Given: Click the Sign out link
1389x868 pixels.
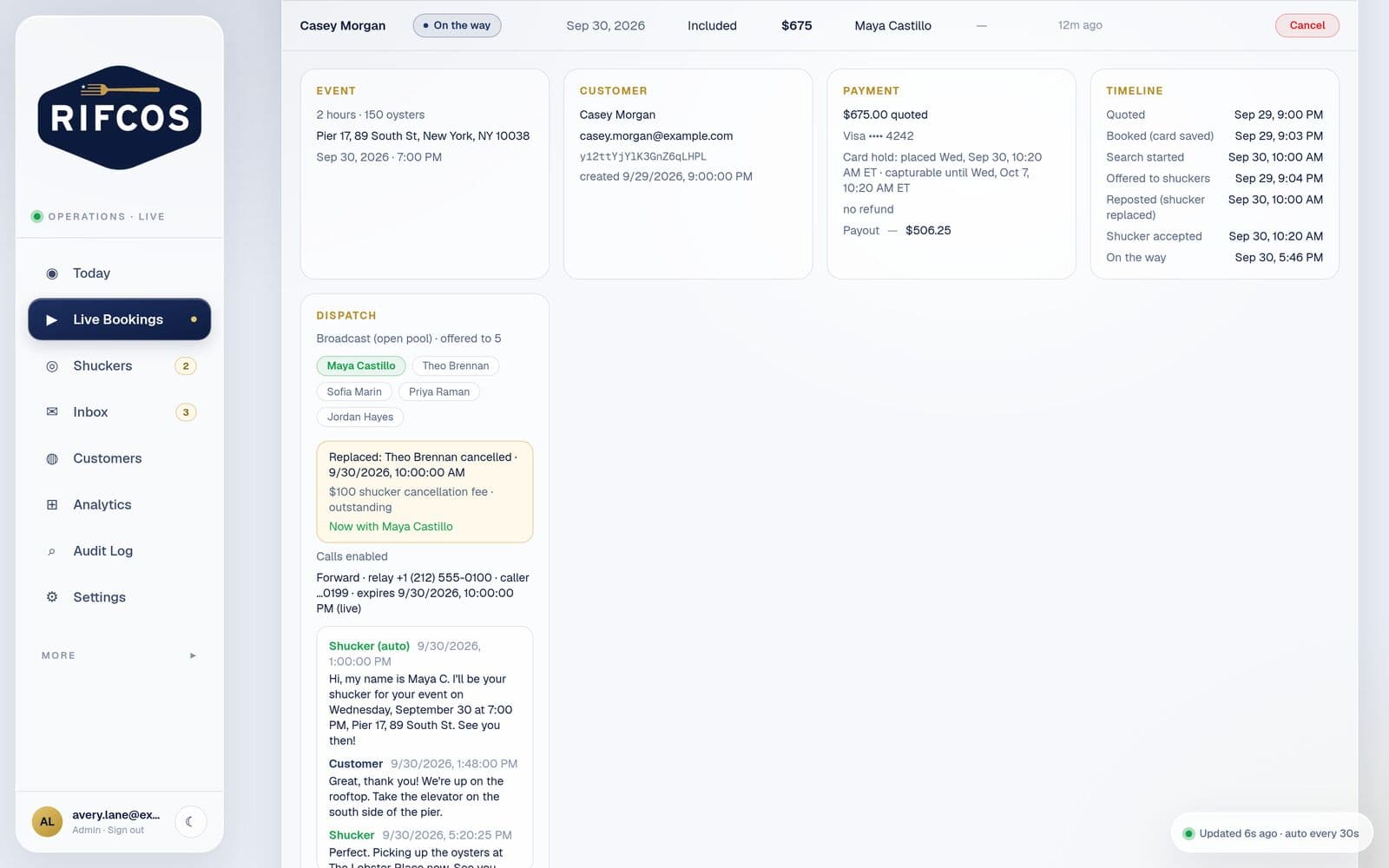Looking at the screenshot, I should [126, 831].
